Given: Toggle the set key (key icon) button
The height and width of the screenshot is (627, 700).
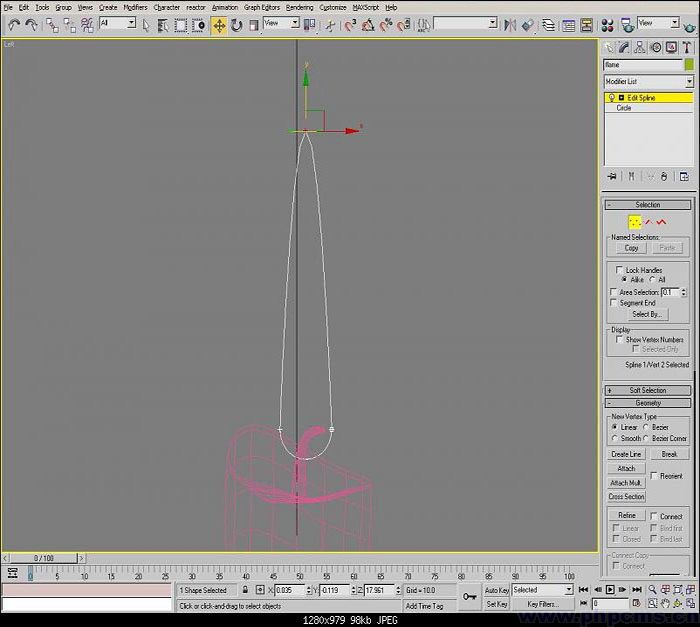Looking at the screenshot, I should point(470,597).
